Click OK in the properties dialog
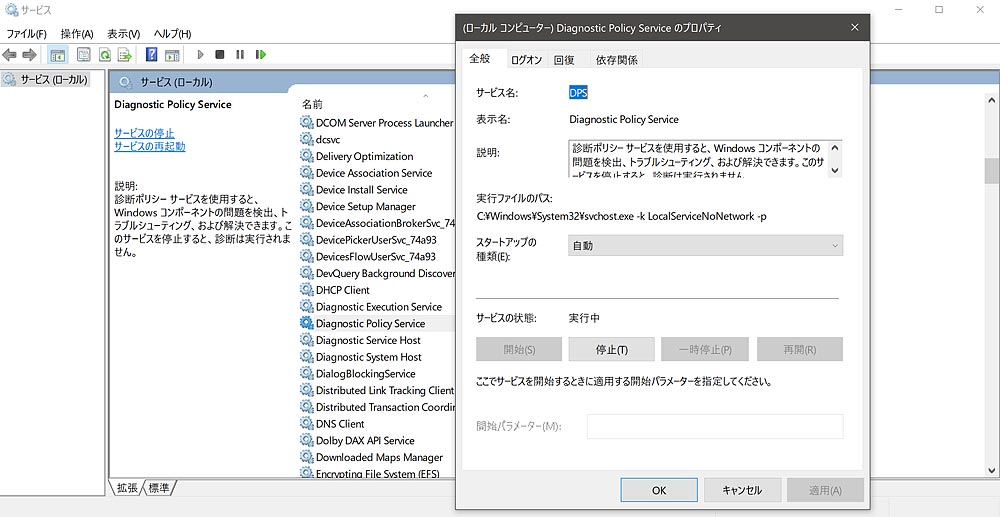 point(659,490)
